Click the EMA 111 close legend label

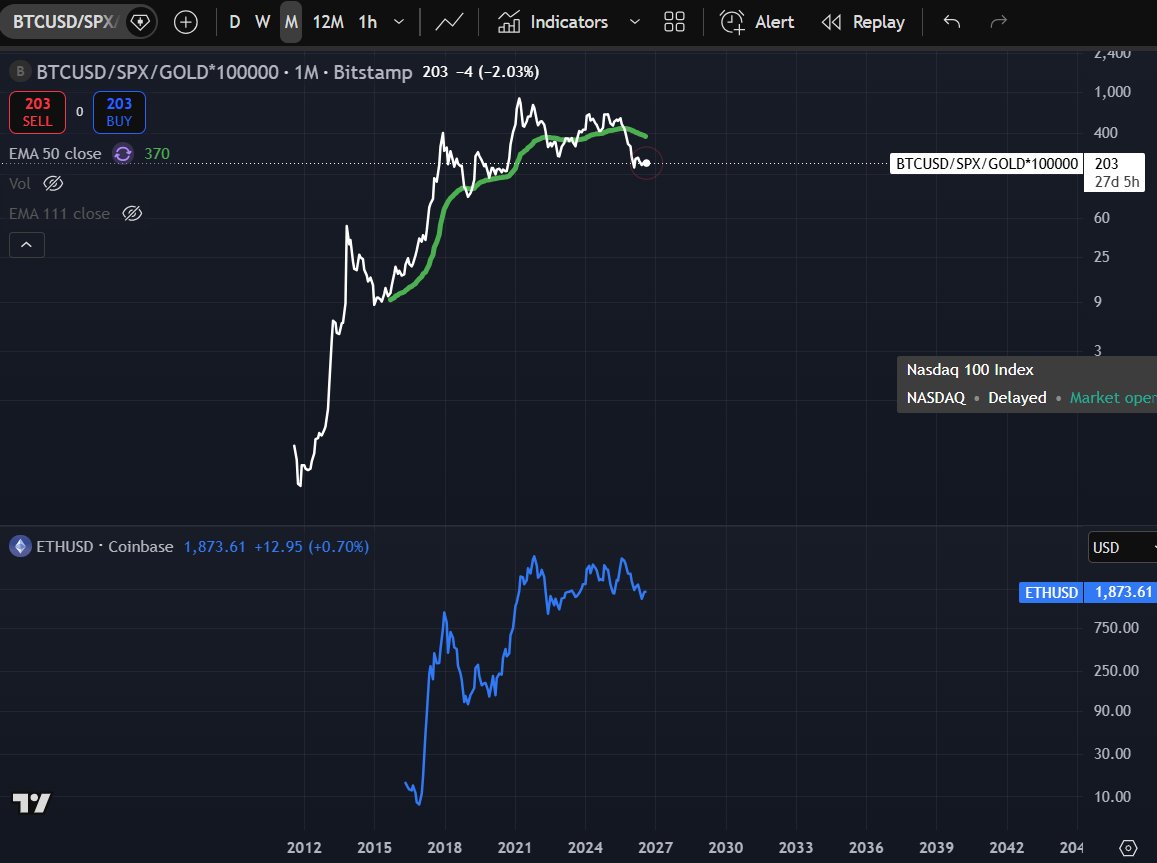59,214
